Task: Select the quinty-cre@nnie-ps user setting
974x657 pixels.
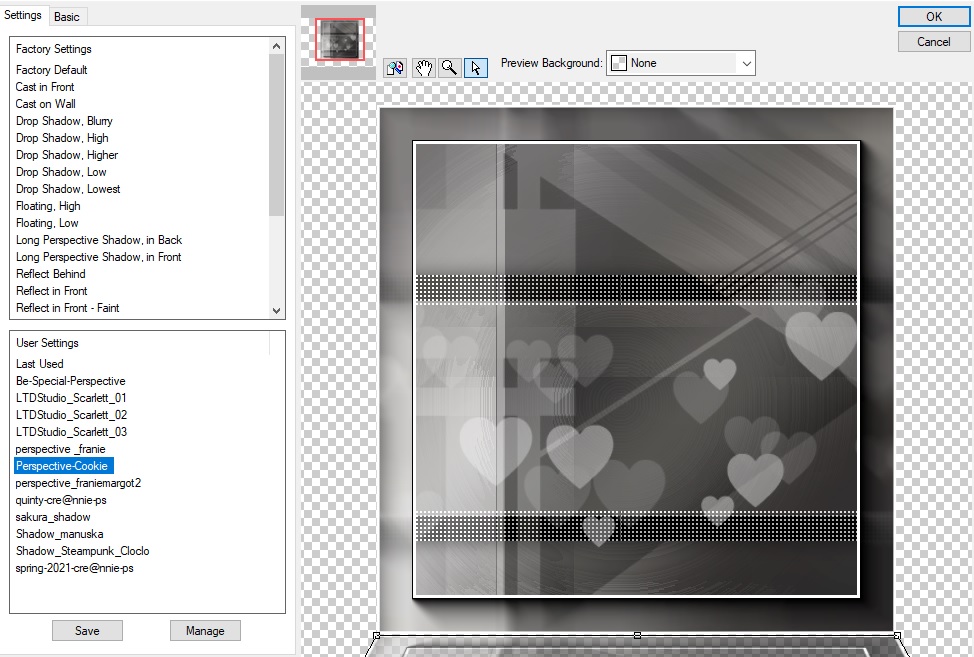Action: pyautogui.click(x=61, y=500)
